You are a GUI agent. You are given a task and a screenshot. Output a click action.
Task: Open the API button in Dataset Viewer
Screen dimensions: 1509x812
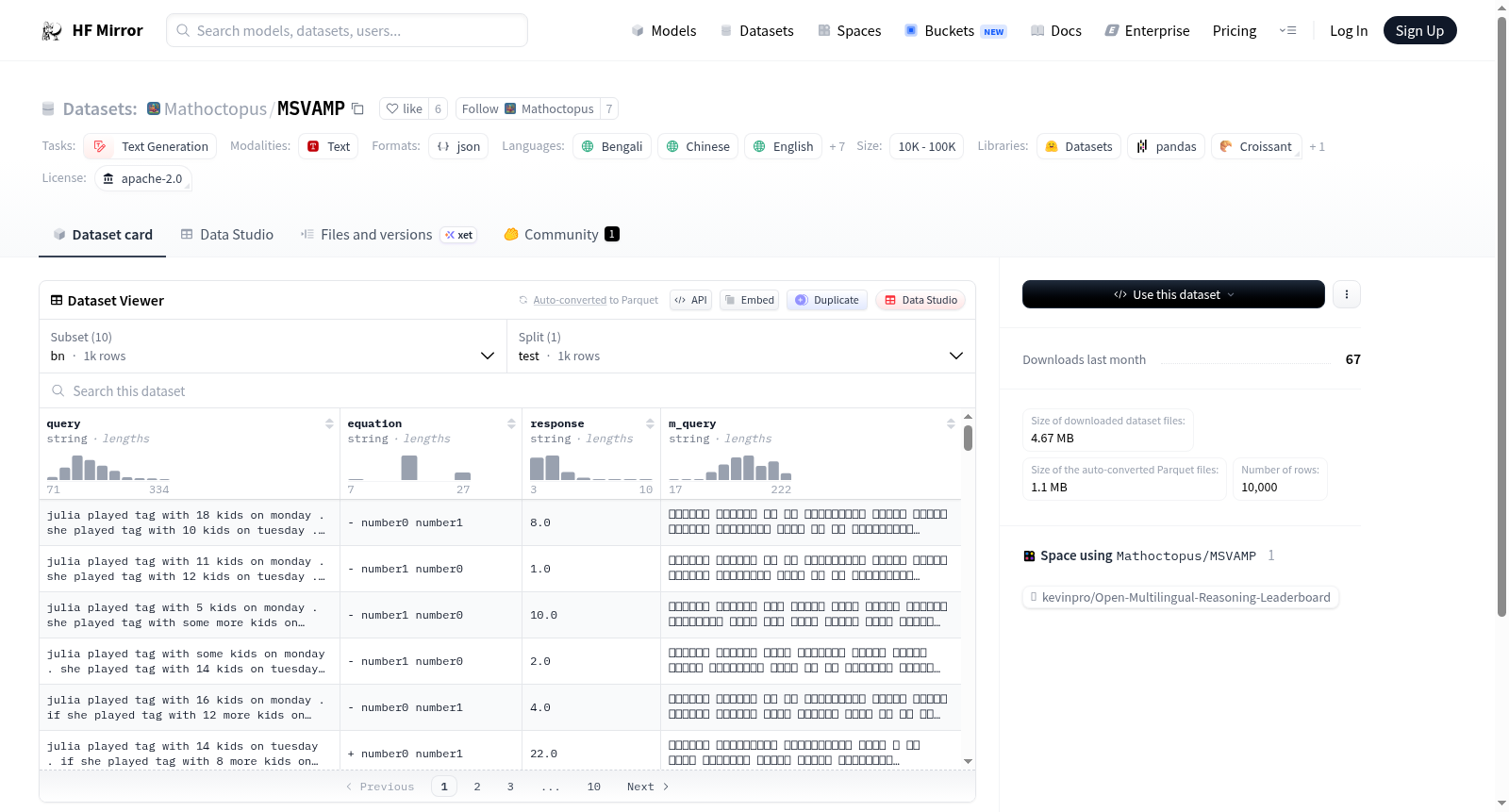click(690, 300)
